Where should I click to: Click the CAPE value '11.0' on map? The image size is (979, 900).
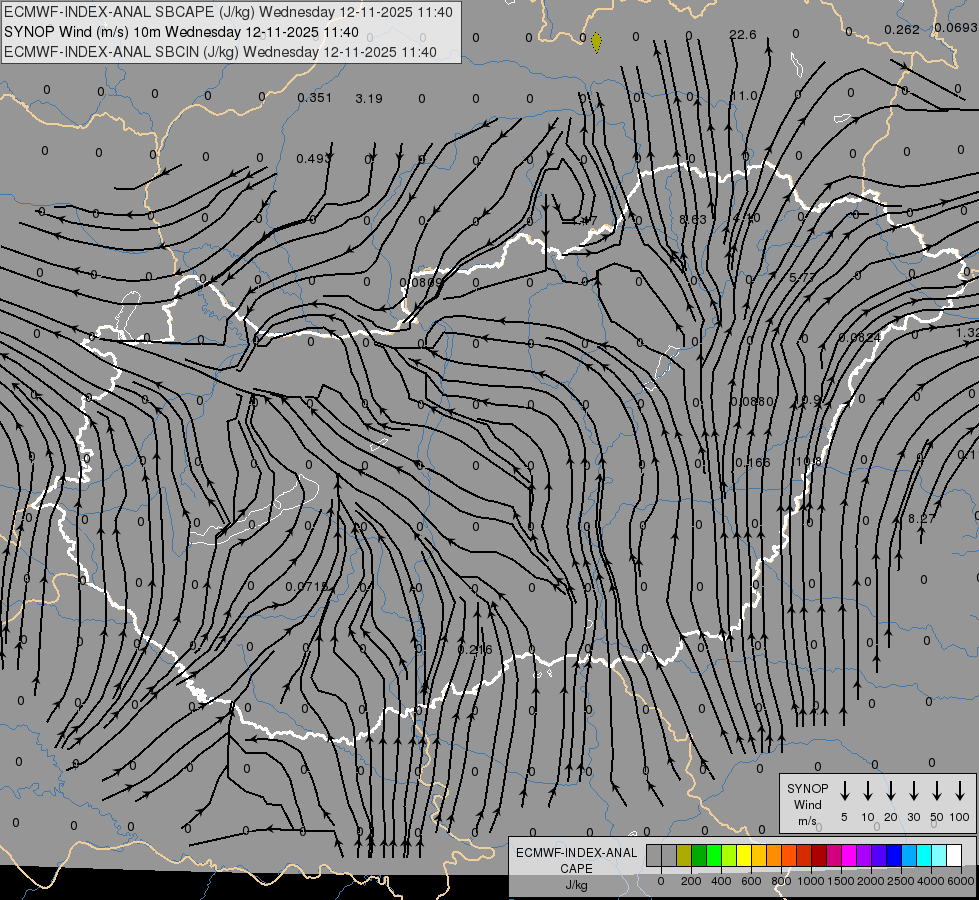tap(744, 96)
